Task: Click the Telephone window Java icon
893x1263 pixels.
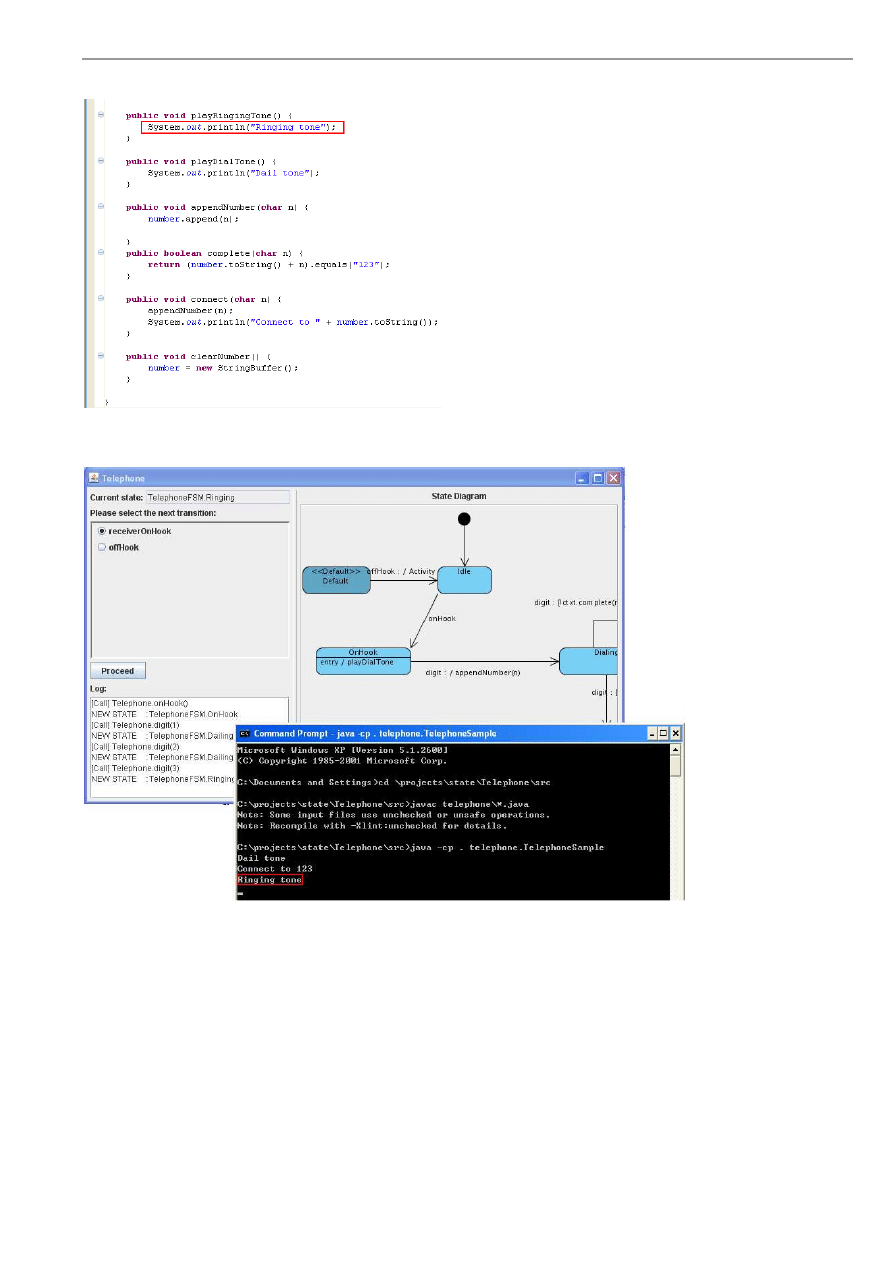Action: (93, 479)
